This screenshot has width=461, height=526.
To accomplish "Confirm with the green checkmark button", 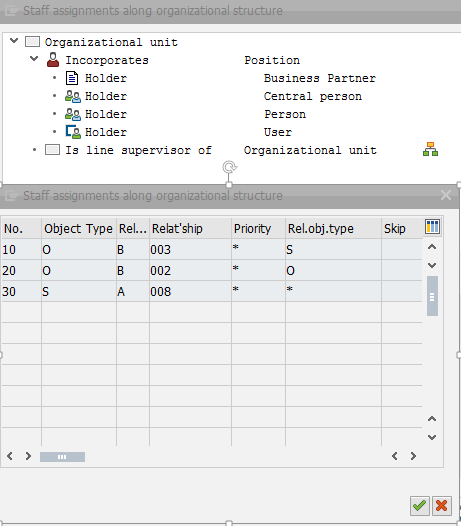I will (420, 506).
